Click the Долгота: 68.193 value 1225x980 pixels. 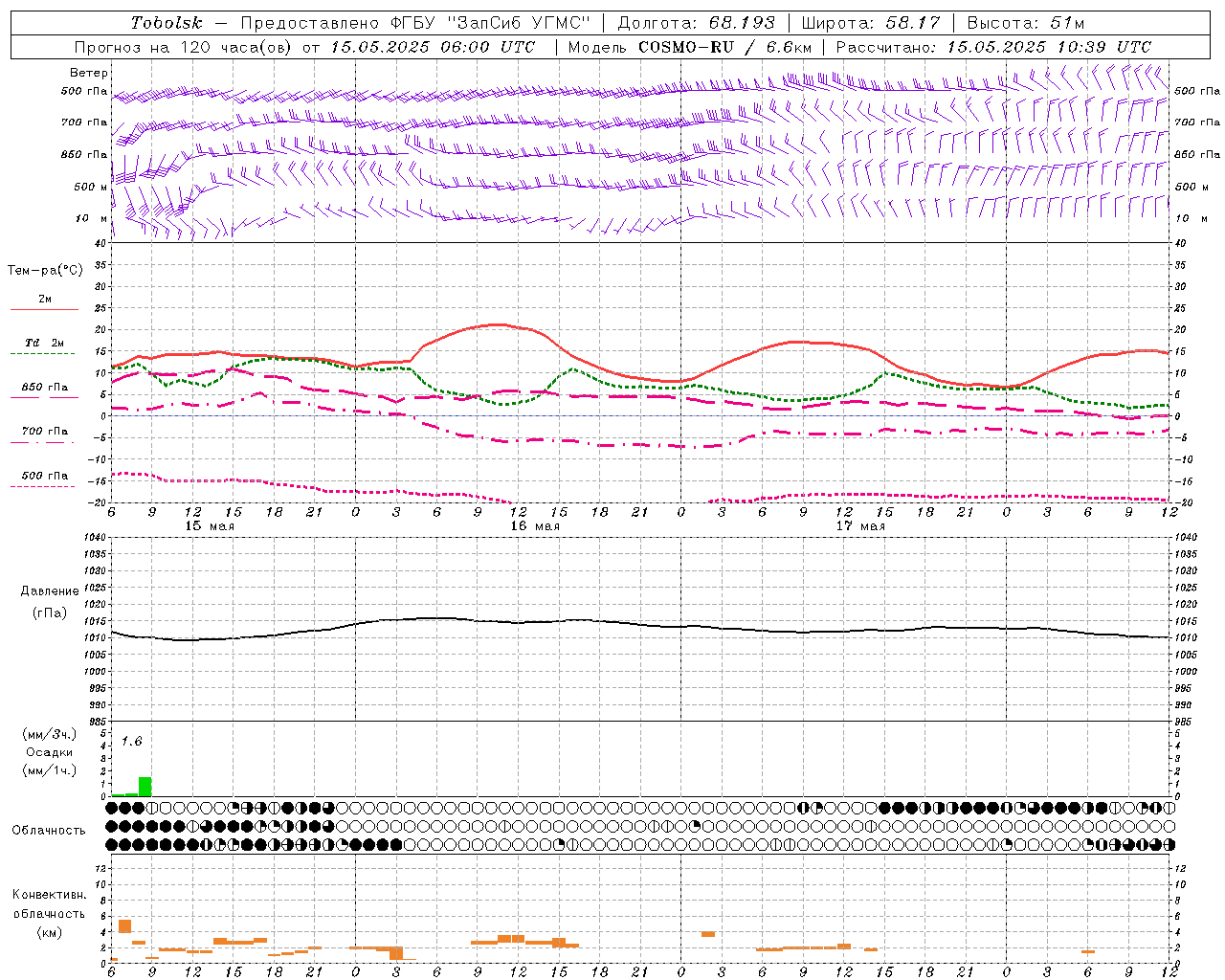(697, 23)
